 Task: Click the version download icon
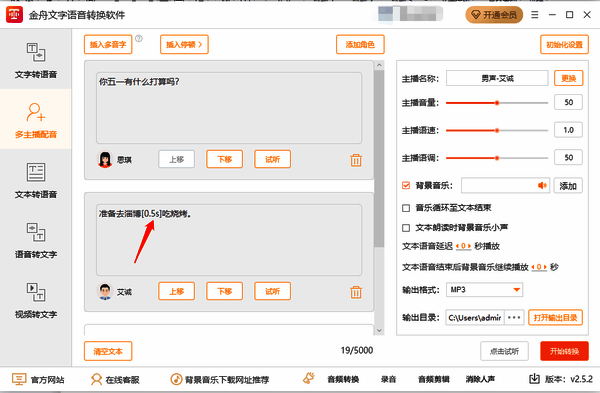tap(534, 379)
